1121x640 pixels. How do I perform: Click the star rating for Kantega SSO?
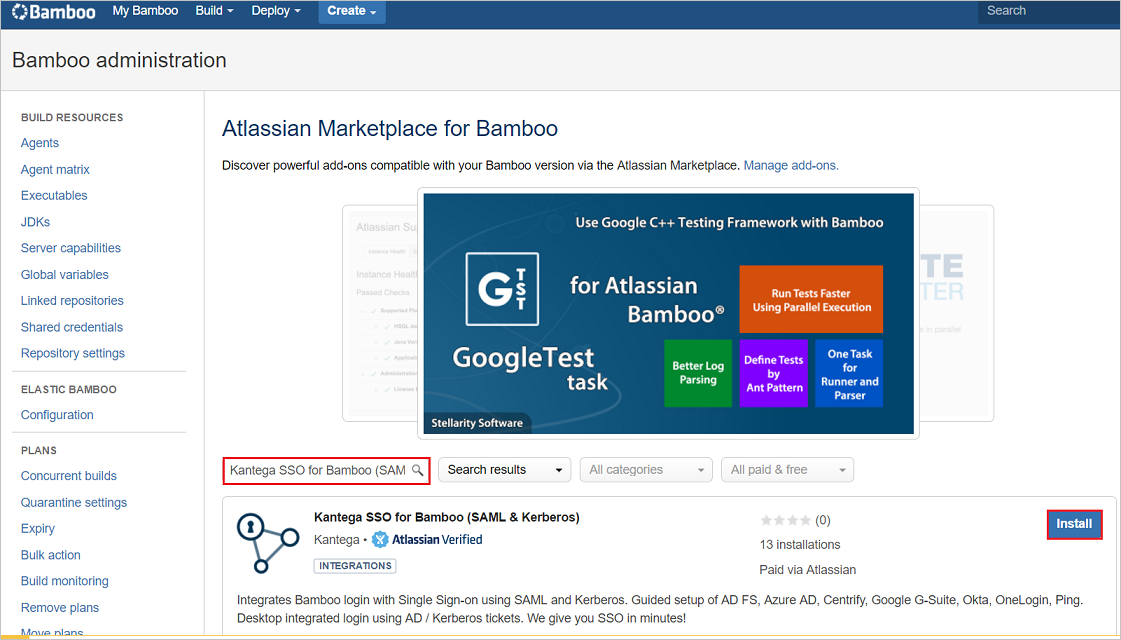[786, 520]
